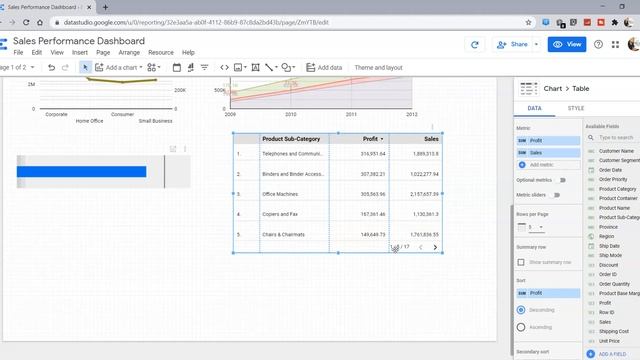
Task: Open the Resource menu
Action: point(161,53)
